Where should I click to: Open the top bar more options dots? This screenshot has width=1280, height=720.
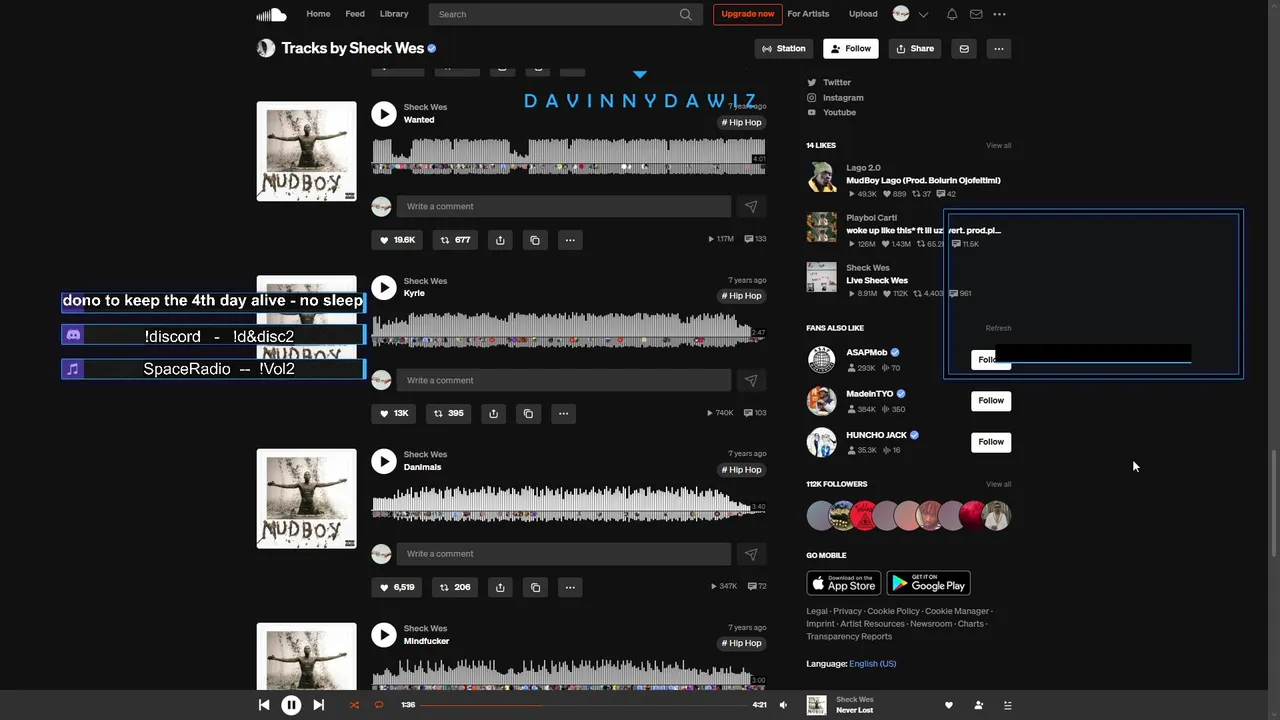point(999,14)
